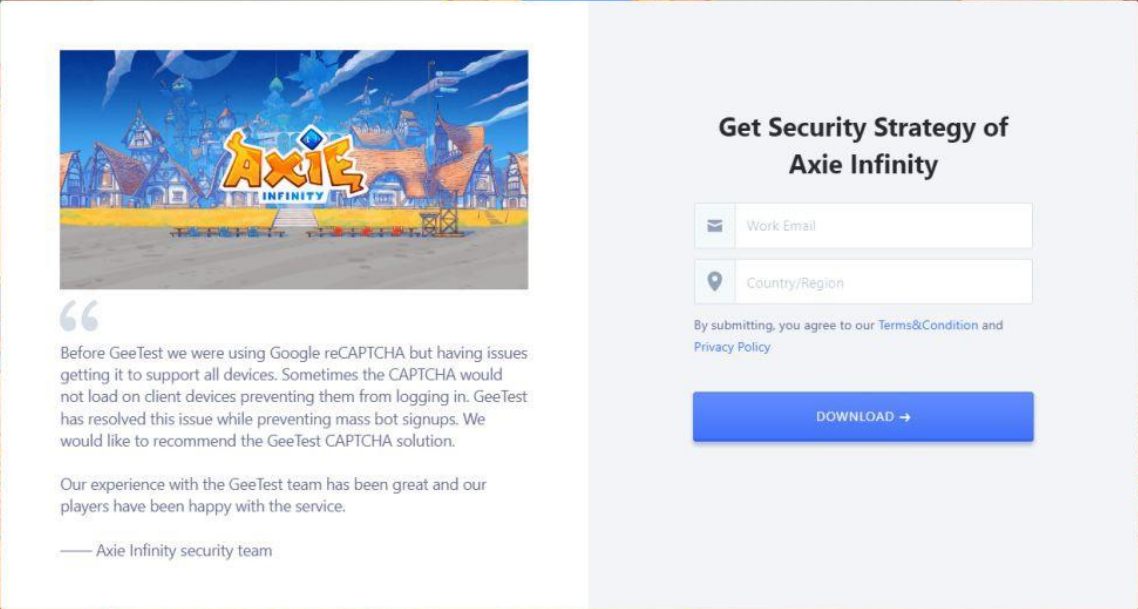1138x609 pixels.
Task: Click the 'Axie Infinity security team' signature
Action: coord(183,550)
